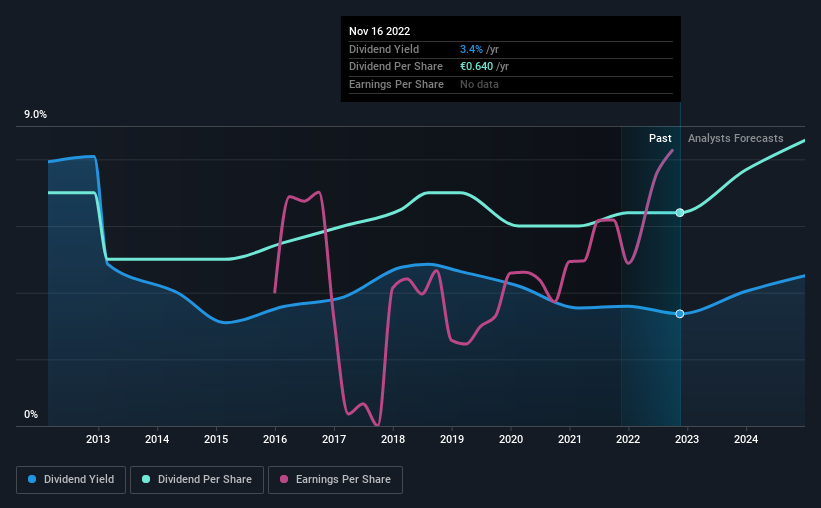The image size is (821, 508).
Task: Toggle the Dividend Yield legend button
Action: pos(71,480)
